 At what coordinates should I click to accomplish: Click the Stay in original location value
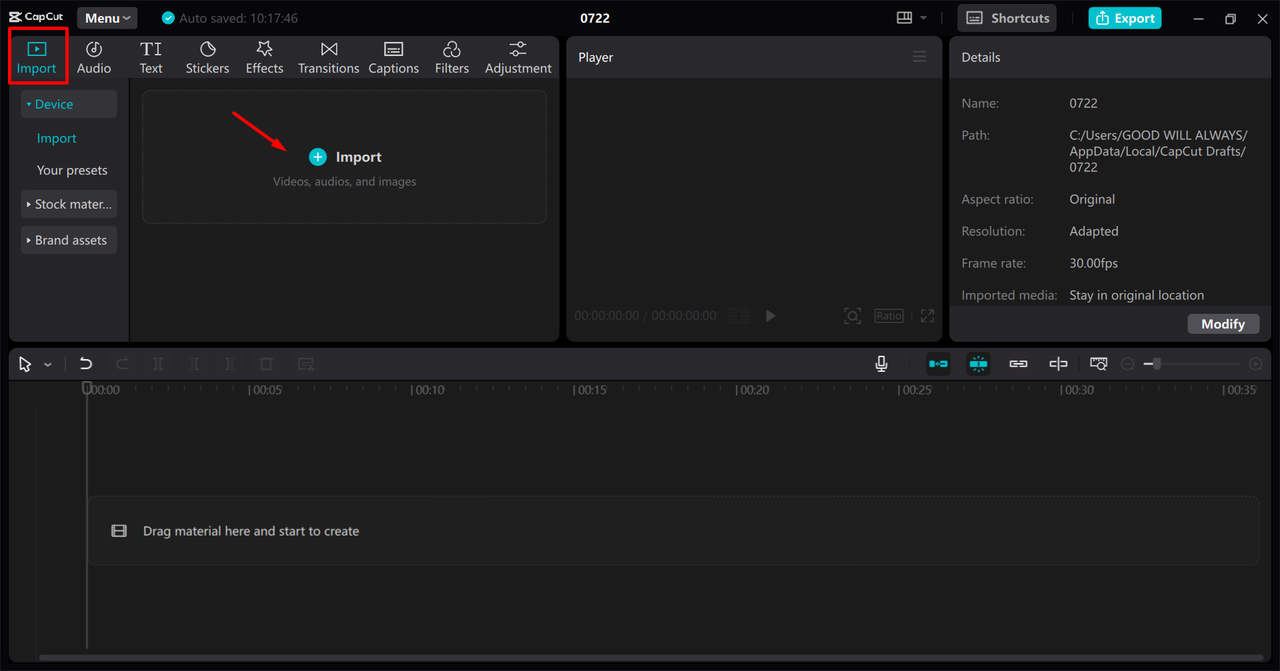[x=1136, y=295]
